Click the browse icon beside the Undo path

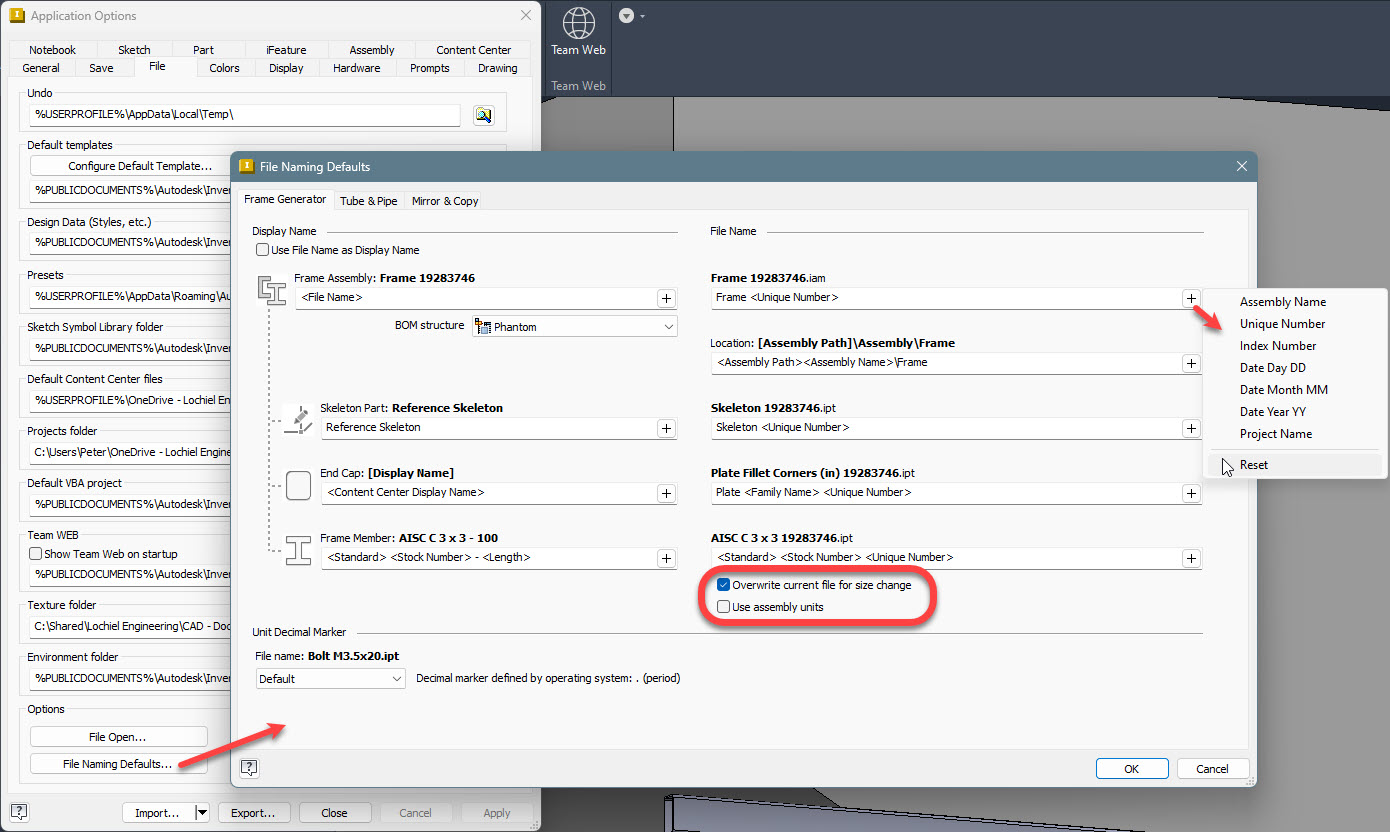(484, 115)
